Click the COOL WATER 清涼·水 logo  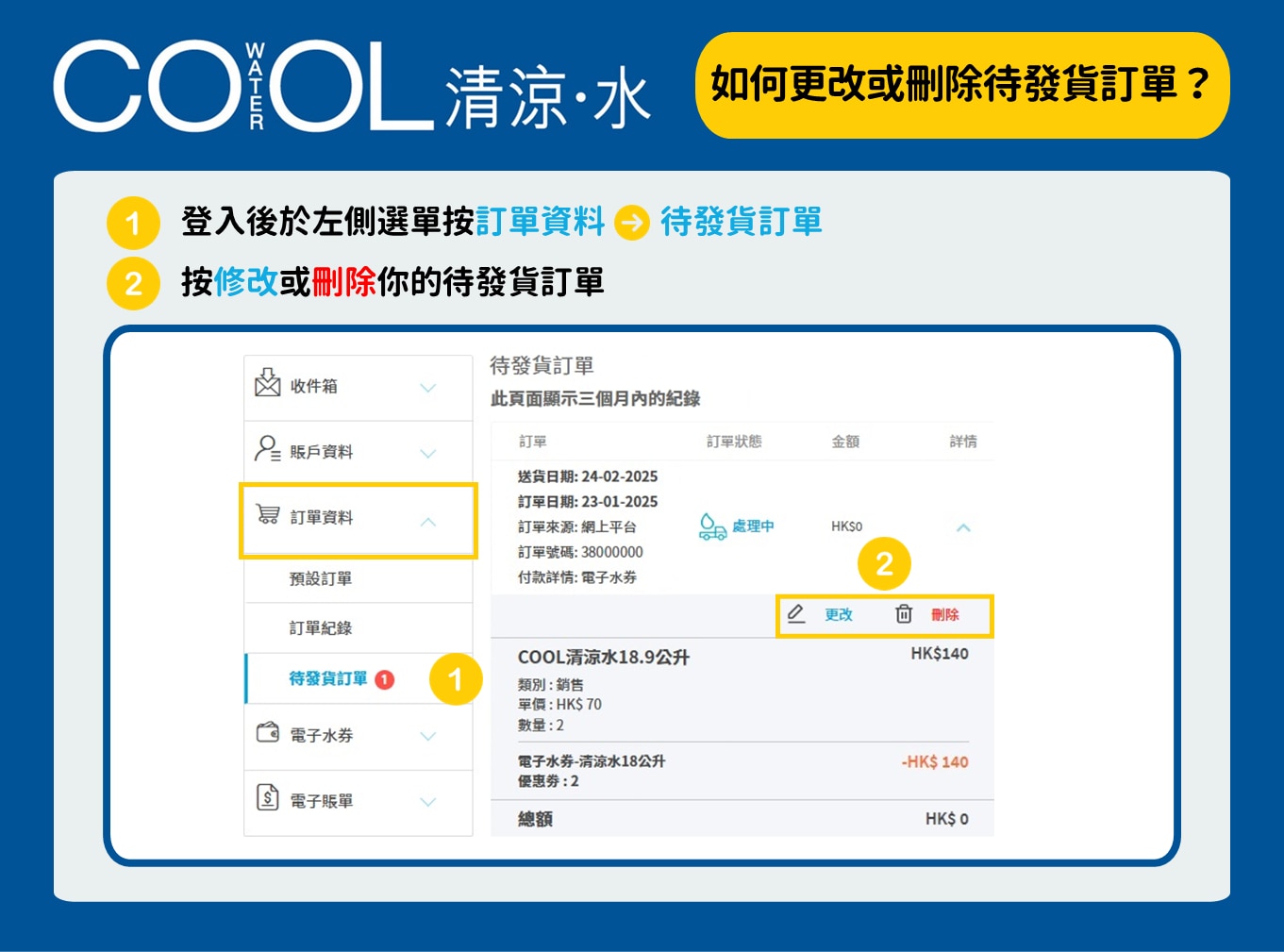[352, 85]
